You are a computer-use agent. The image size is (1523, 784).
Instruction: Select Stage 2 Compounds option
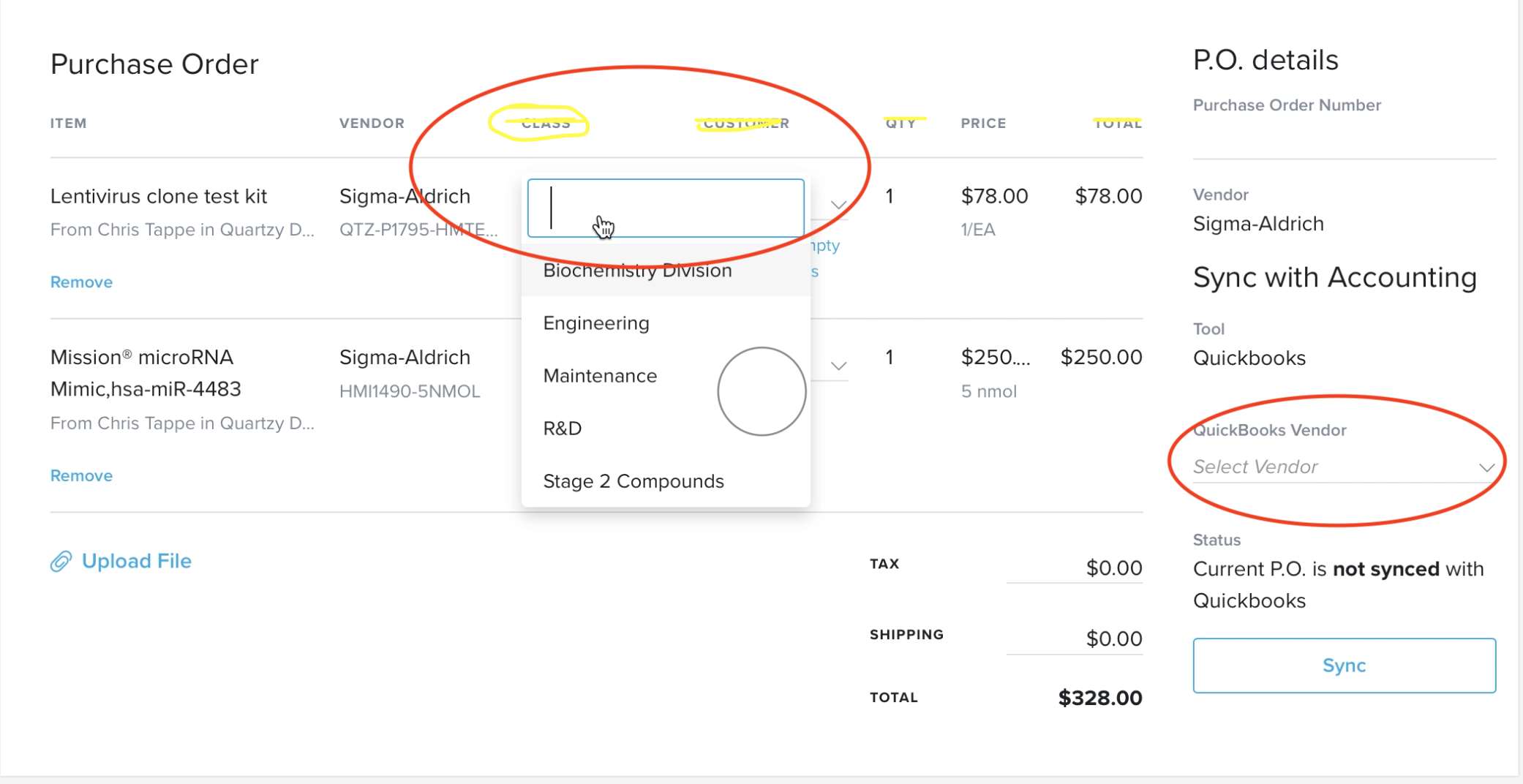click(x=633, y=480)
